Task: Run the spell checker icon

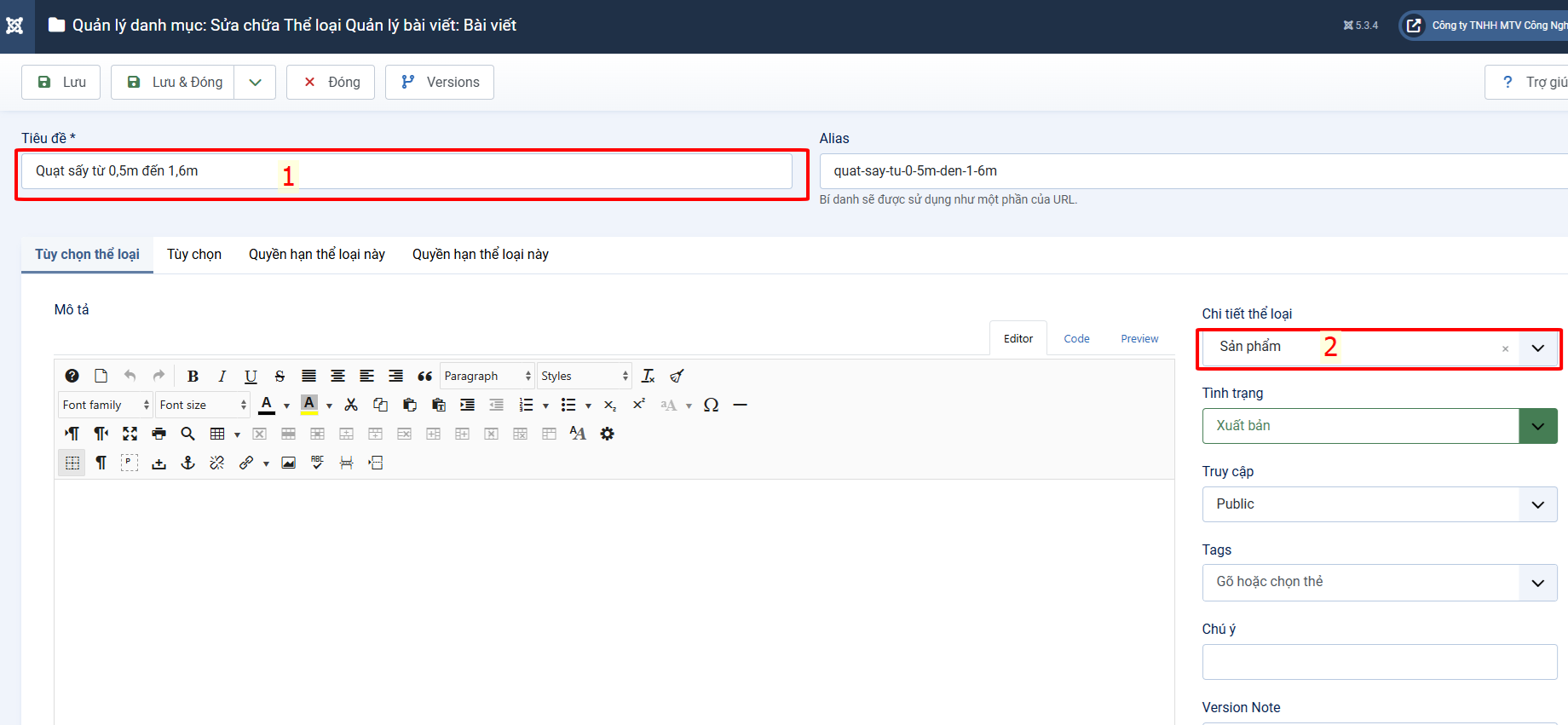Action: [317, 463]
